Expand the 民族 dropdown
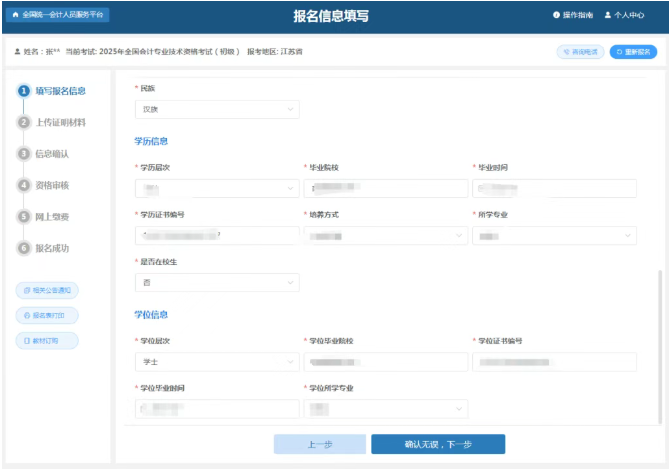 point(216,108)
